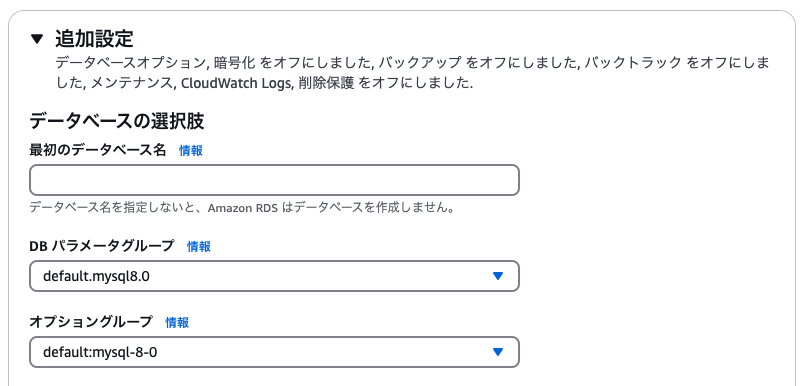The height and width of the screenshot is (386, 809).
Task: Click CloudWatch Logs in the summary text
Action: tap(235, 83)
